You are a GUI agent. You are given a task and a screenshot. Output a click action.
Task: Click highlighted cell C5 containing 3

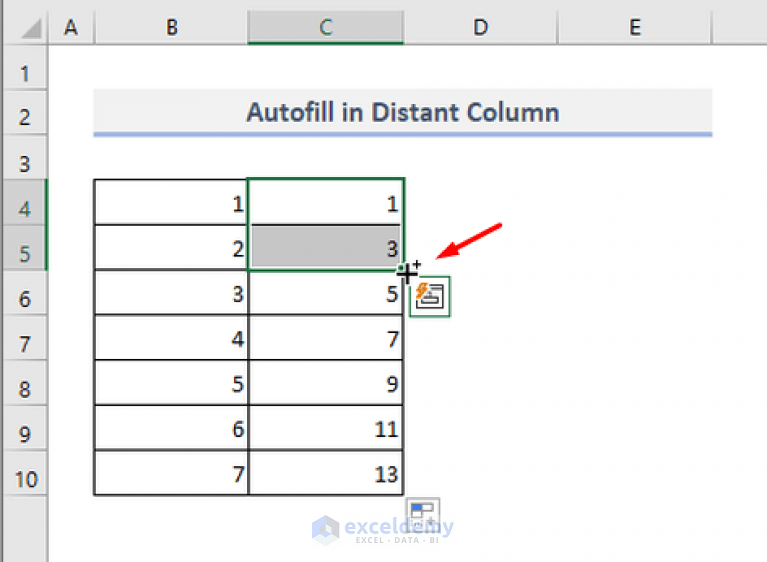[326, 247]
